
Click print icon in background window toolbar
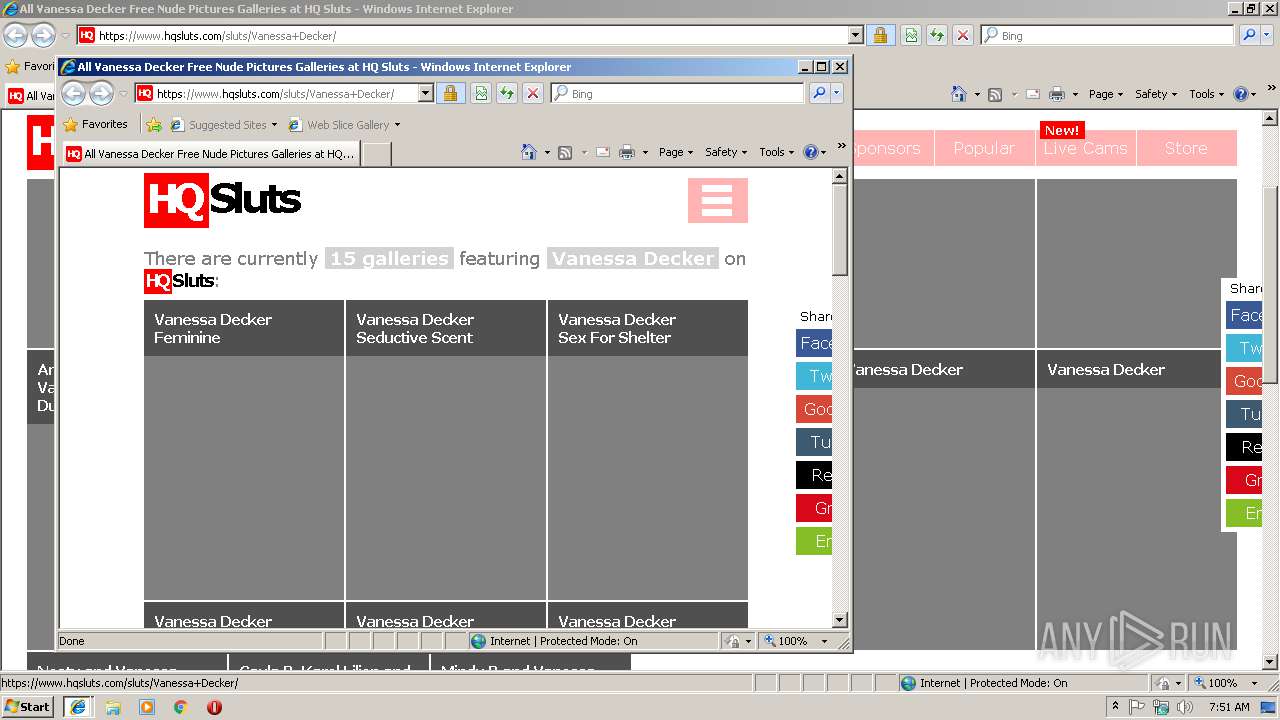1057,94
